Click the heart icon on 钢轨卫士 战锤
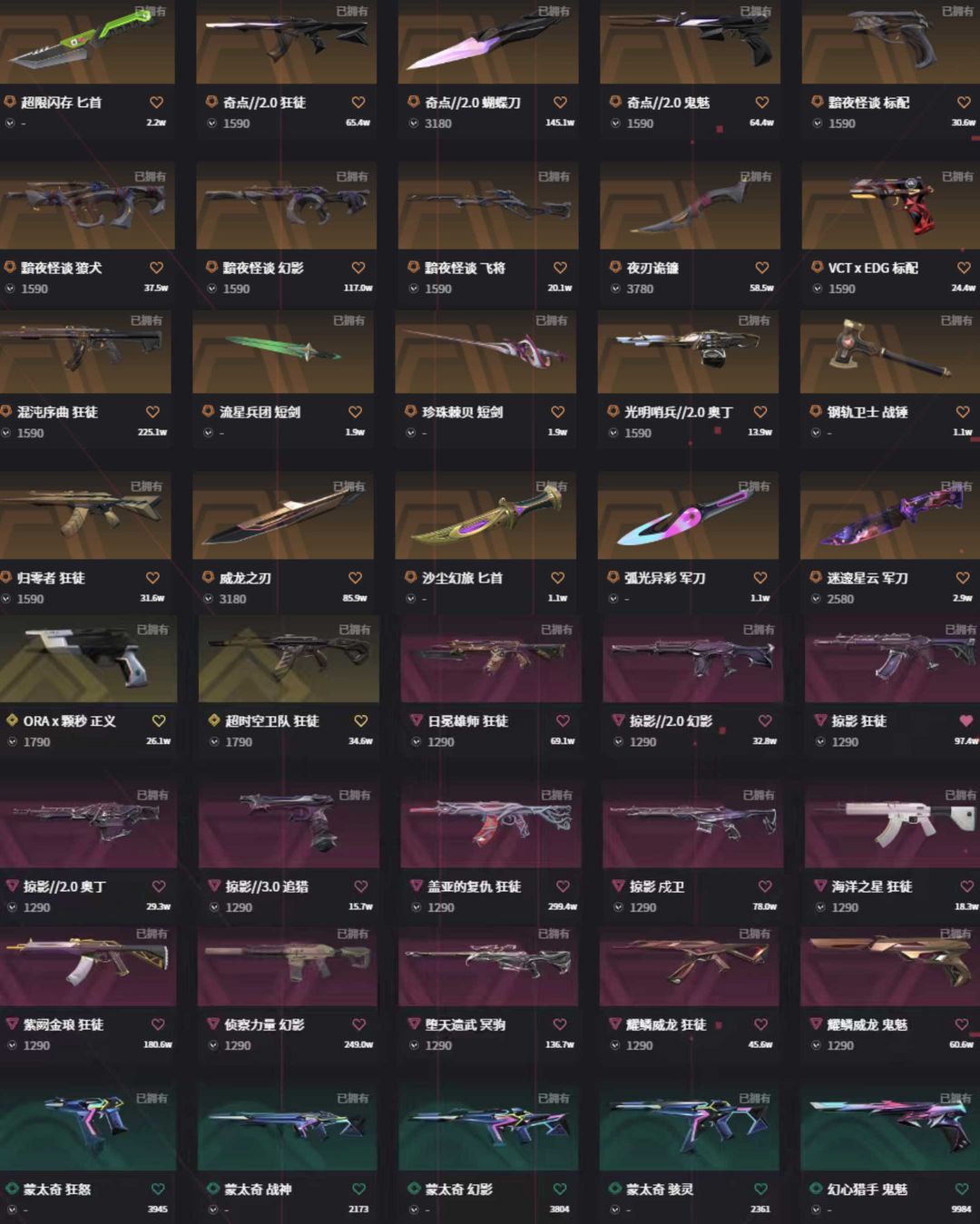980x1224 pixels. click(x=963, y=412)
